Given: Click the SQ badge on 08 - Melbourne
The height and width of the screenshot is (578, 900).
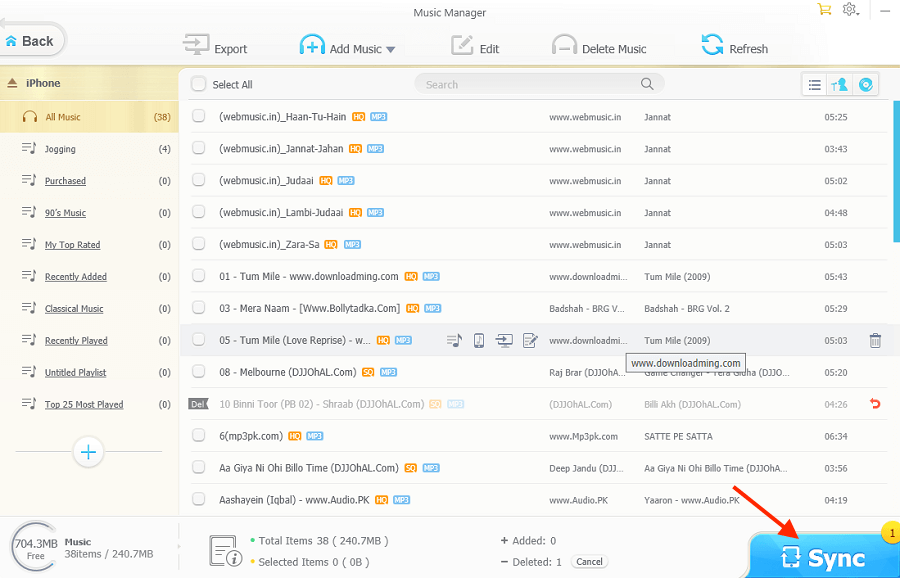Looking at the screenshot, I should [368, 373].
